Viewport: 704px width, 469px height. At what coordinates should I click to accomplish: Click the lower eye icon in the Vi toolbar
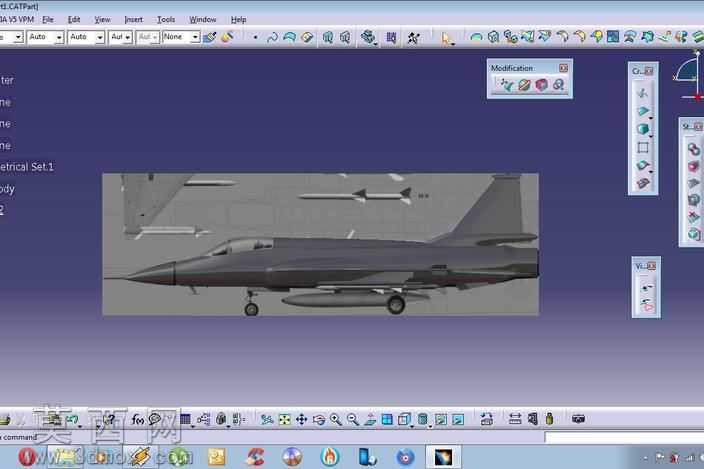click(647, 306)
